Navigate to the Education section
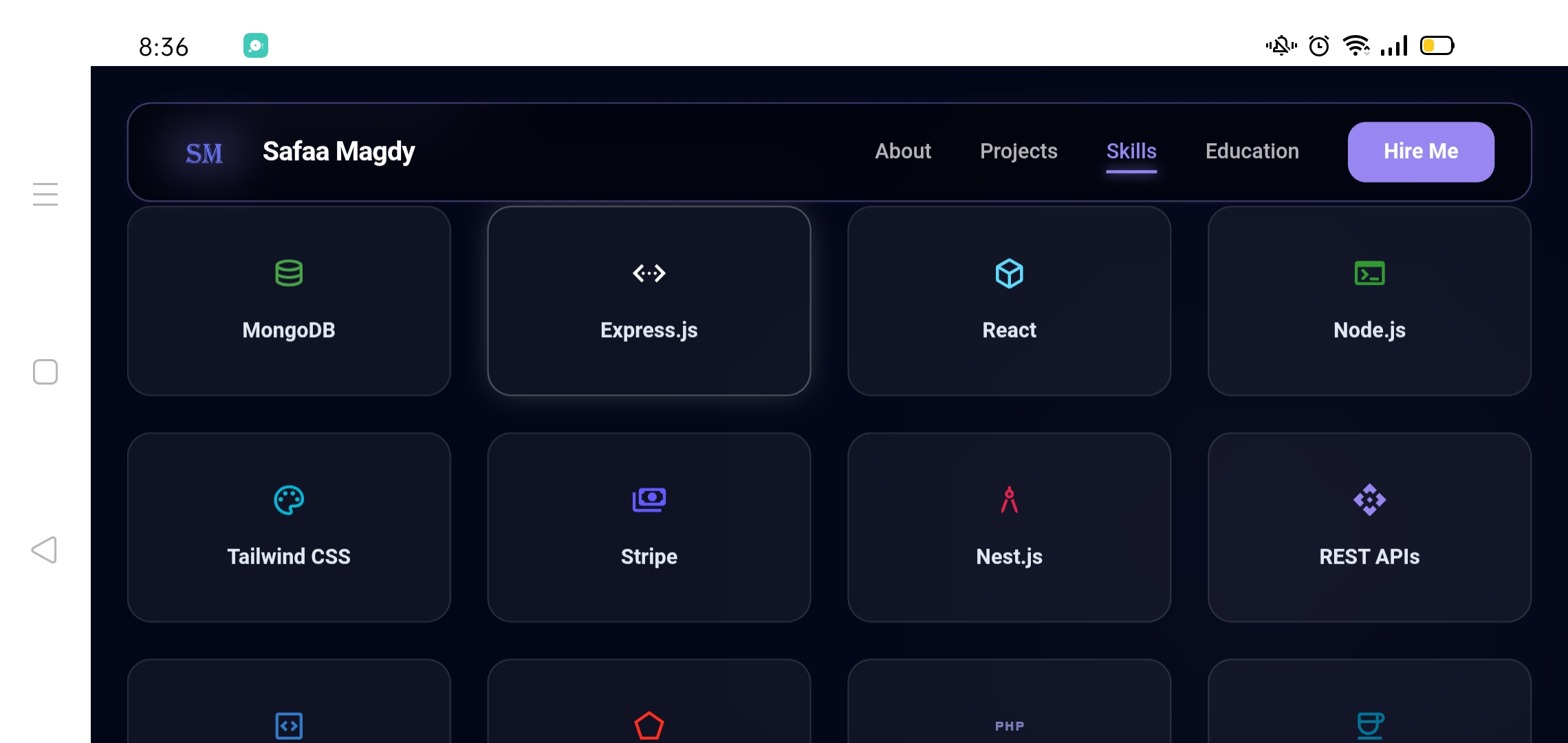 [x=1252, y=151]
